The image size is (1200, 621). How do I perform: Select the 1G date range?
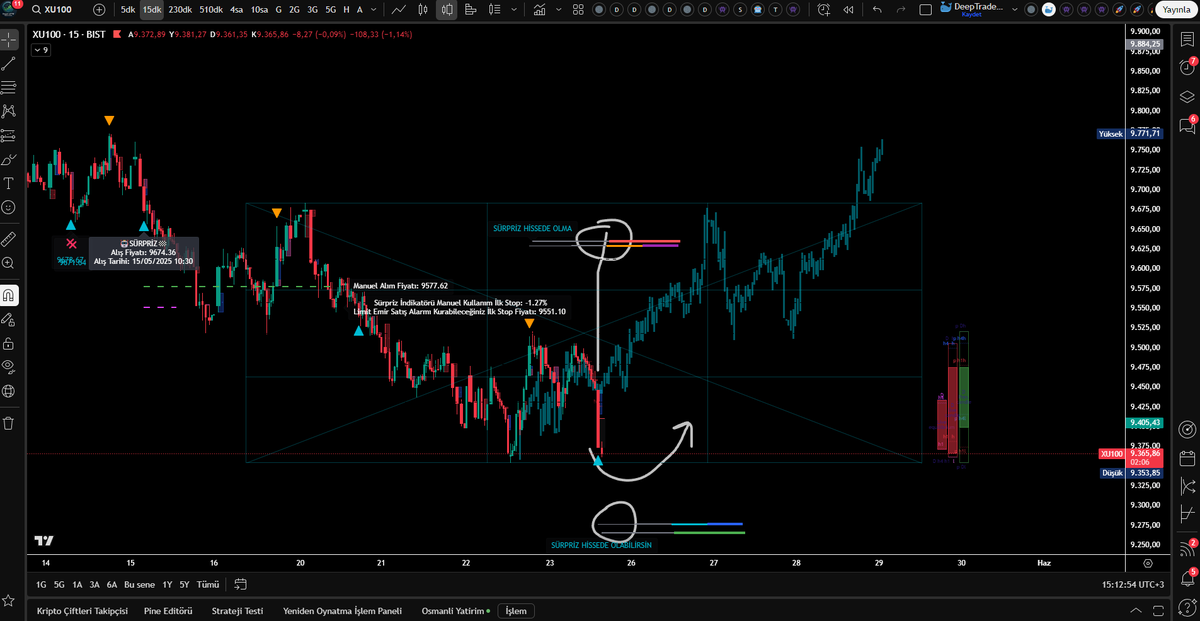click(x=41, y=584)
